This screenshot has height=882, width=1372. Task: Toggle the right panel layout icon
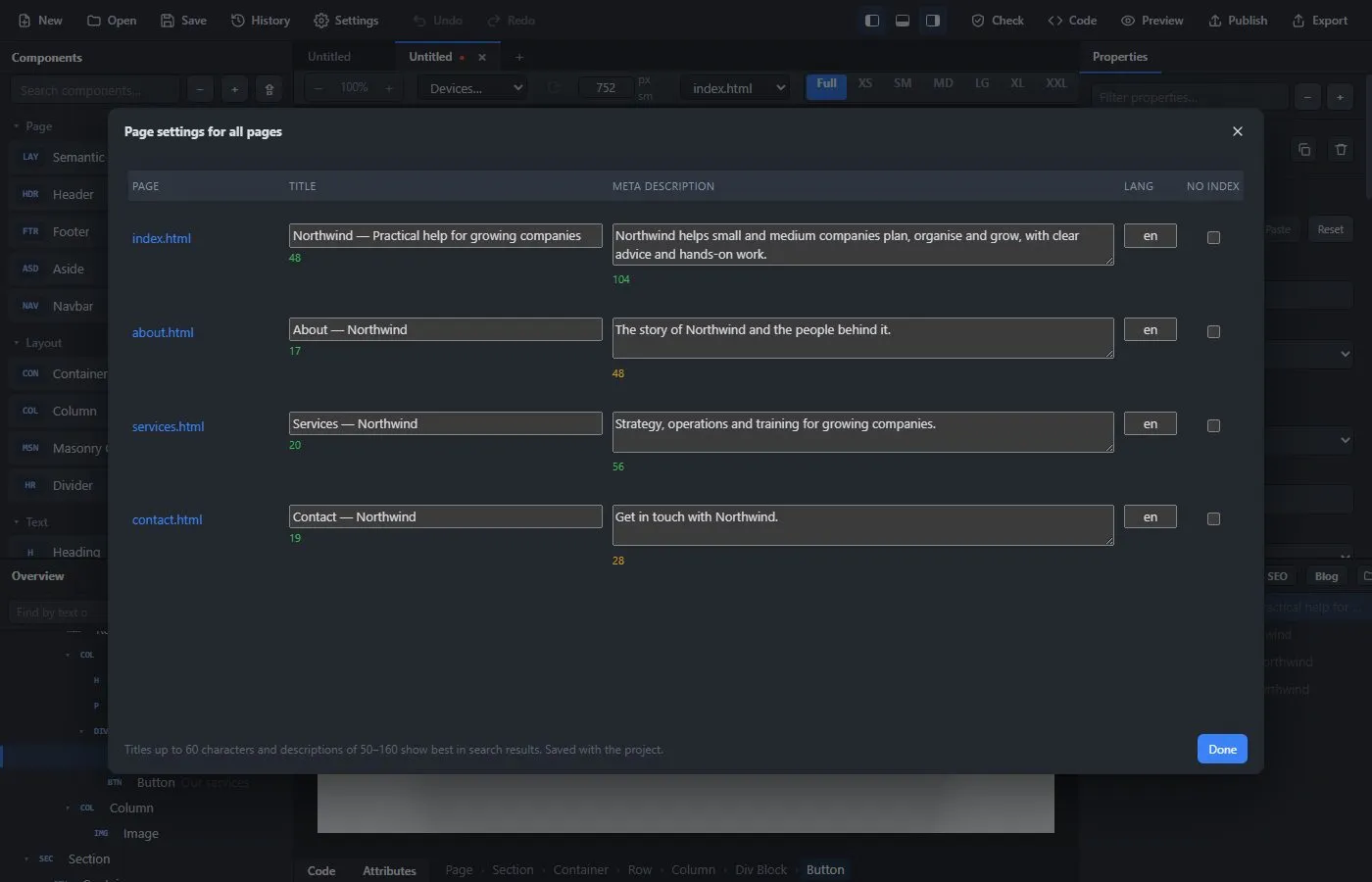click(x=933, y=21)
